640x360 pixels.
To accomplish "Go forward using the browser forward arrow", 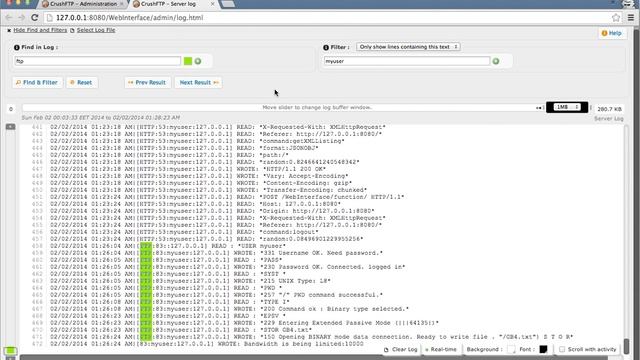I will pos(22,18).
